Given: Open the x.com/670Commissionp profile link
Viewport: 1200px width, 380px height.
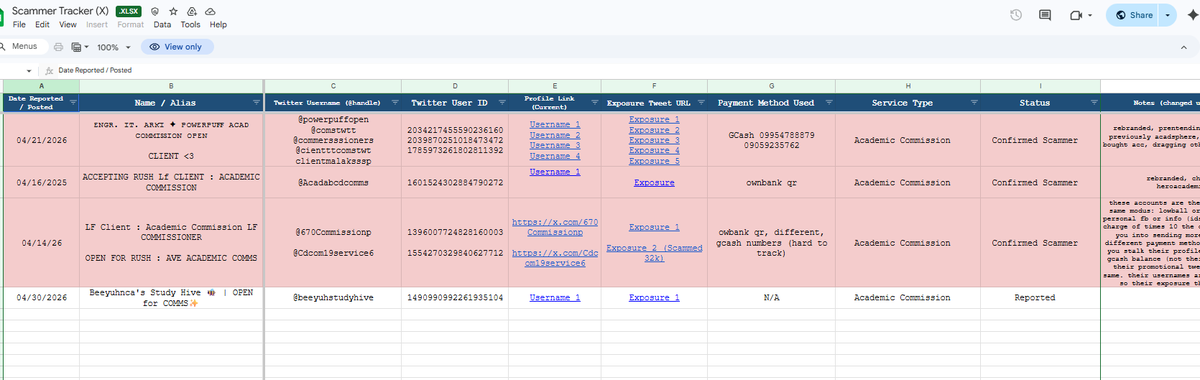Looking at the screenshot, I should tap(555, 227).
